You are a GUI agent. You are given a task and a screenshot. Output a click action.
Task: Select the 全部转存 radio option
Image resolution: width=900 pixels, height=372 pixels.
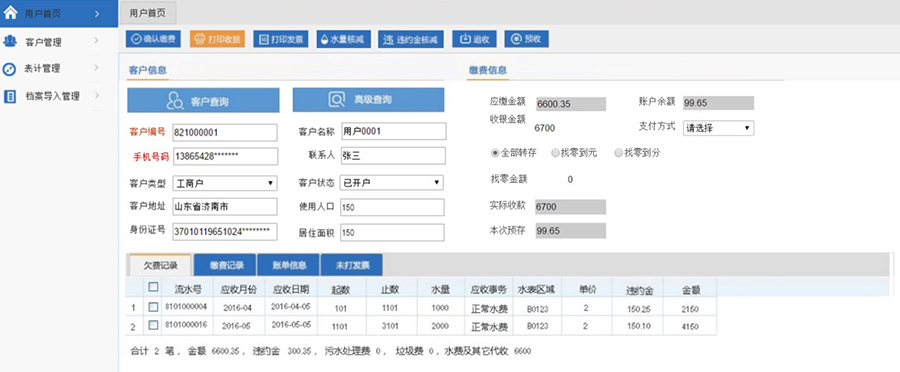point(495,153)
